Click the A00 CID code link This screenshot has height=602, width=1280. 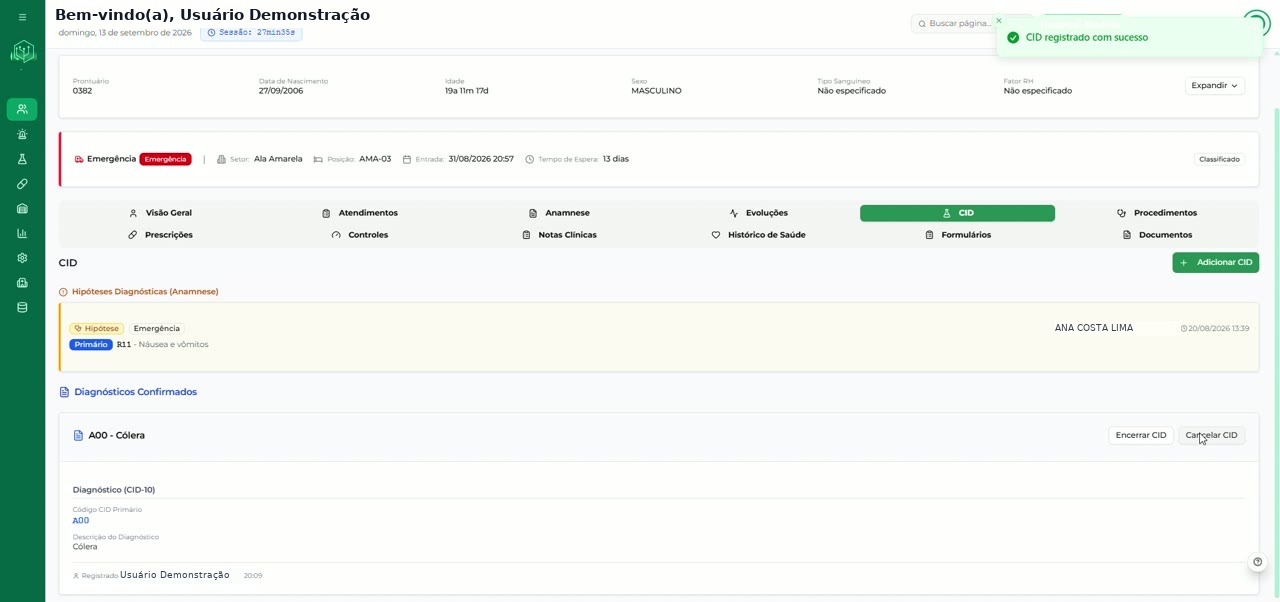[x=81, y=520]
